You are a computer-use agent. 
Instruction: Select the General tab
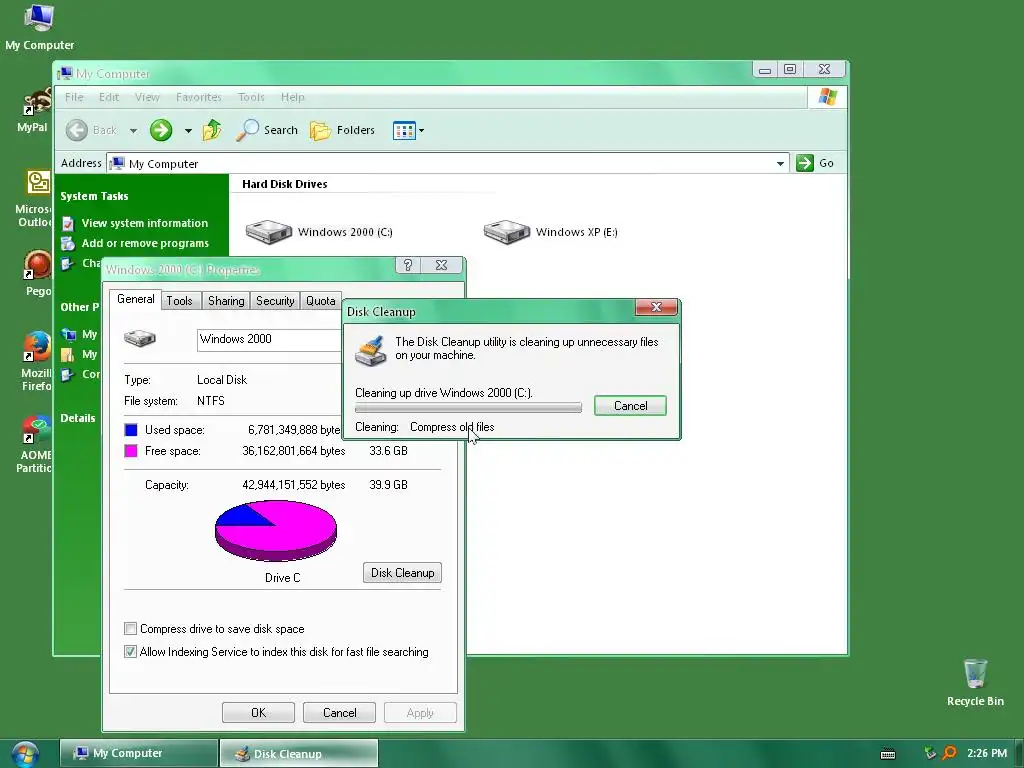tap(136, 299)
